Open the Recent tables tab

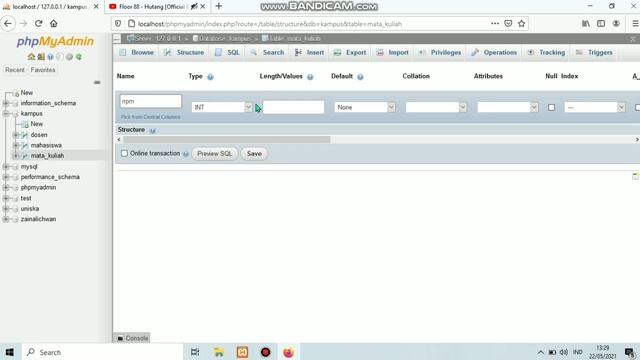tap(15, 70)
